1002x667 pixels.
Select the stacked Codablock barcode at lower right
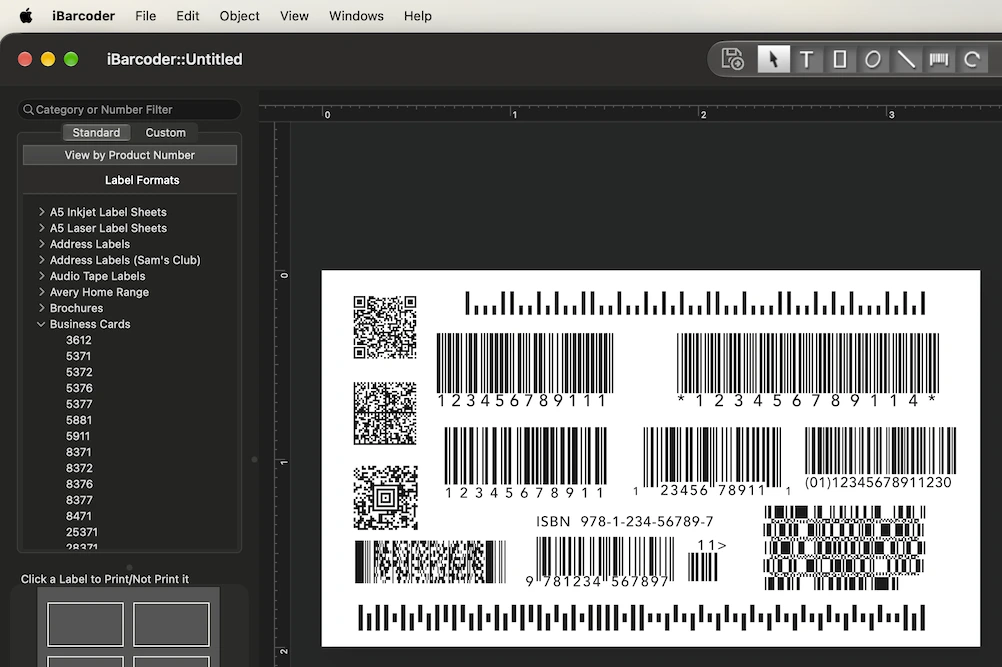pyautogui.click(x=844, y=548)
